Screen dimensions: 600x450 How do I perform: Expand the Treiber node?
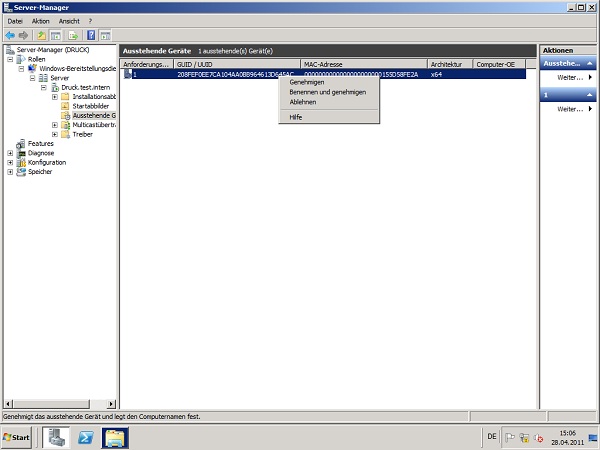pyautogui.click(x=55, y=134)
